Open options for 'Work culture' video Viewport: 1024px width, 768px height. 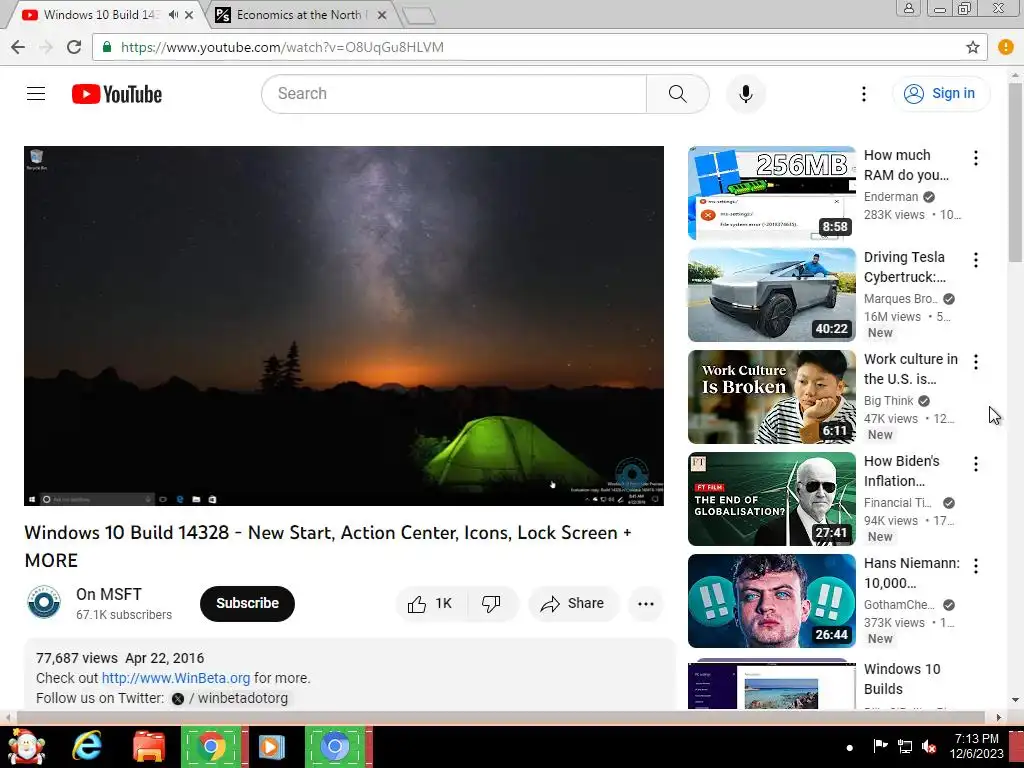[976, 362]
